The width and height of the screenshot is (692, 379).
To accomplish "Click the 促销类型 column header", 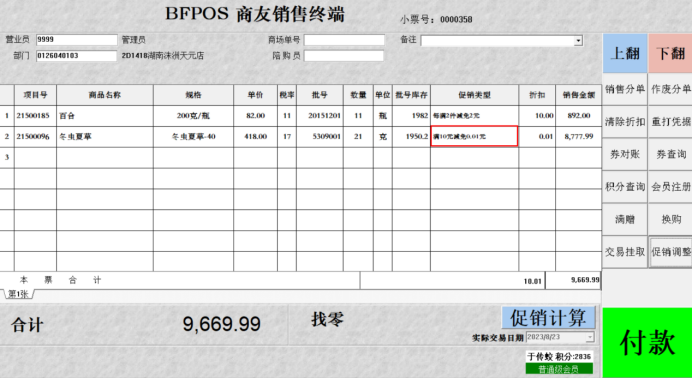I will 474,95.
